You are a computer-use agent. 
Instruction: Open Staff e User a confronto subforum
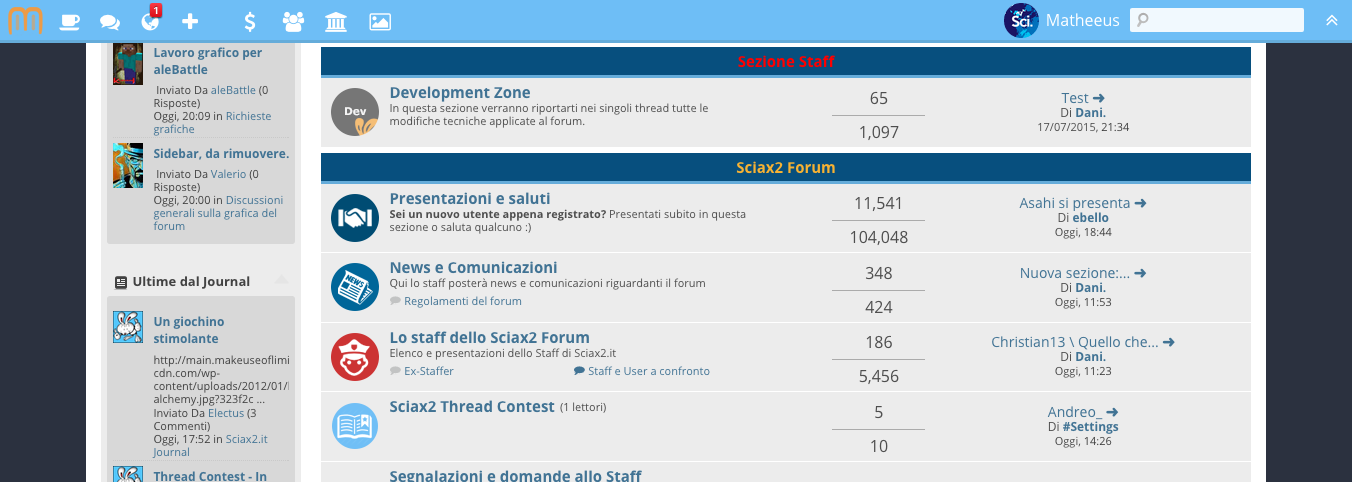[x=649, y=371]
